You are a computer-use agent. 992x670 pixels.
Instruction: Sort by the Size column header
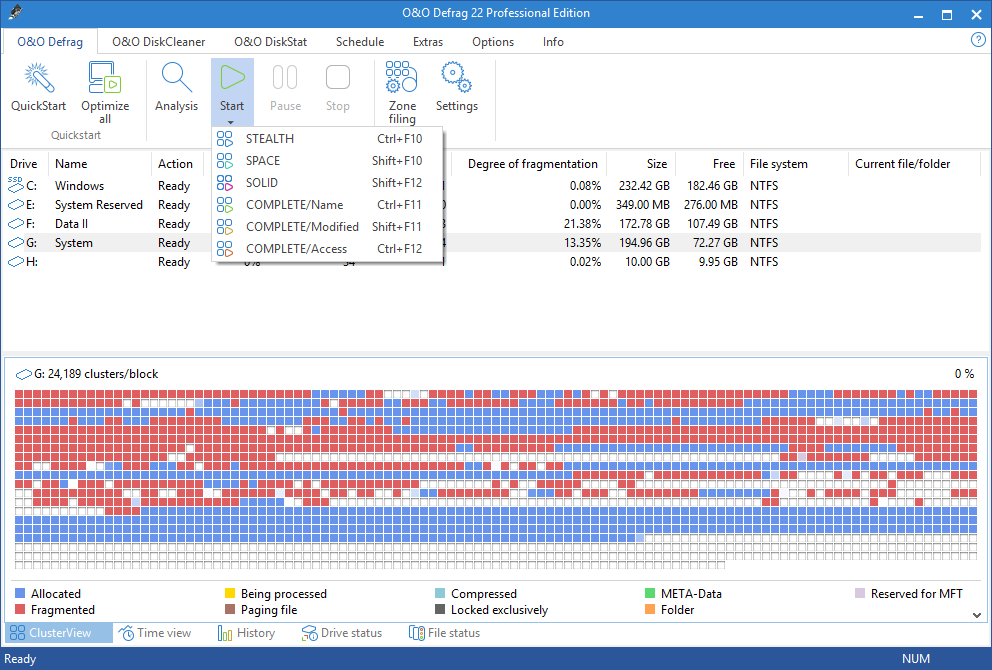pyautogui.click(x=641, y=164)
